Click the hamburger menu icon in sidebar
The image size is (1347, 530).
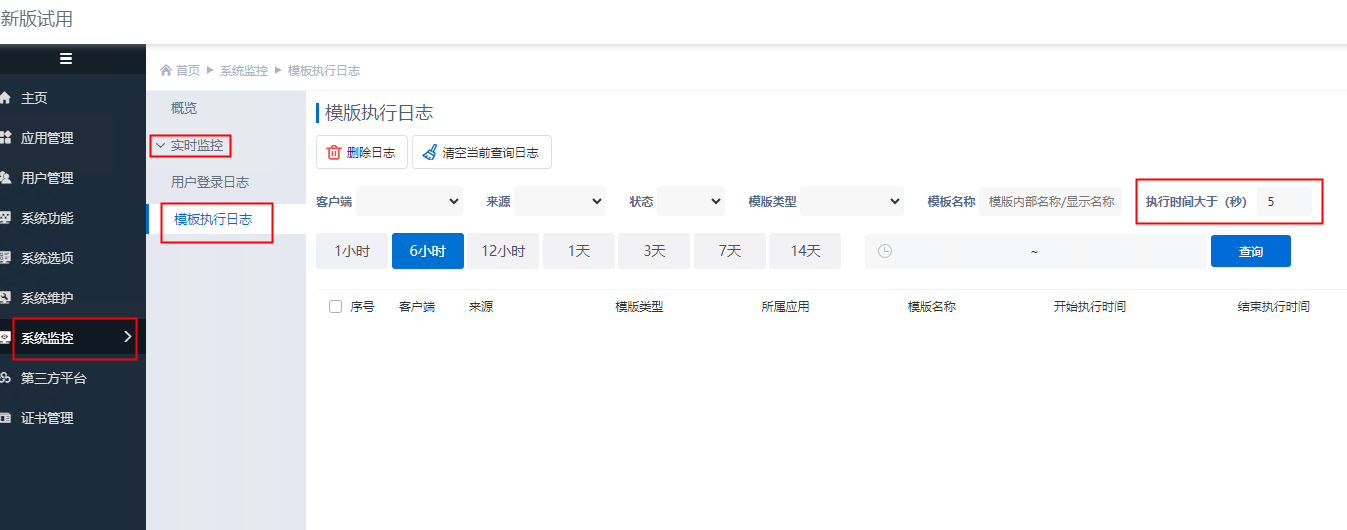coord(66,59)
